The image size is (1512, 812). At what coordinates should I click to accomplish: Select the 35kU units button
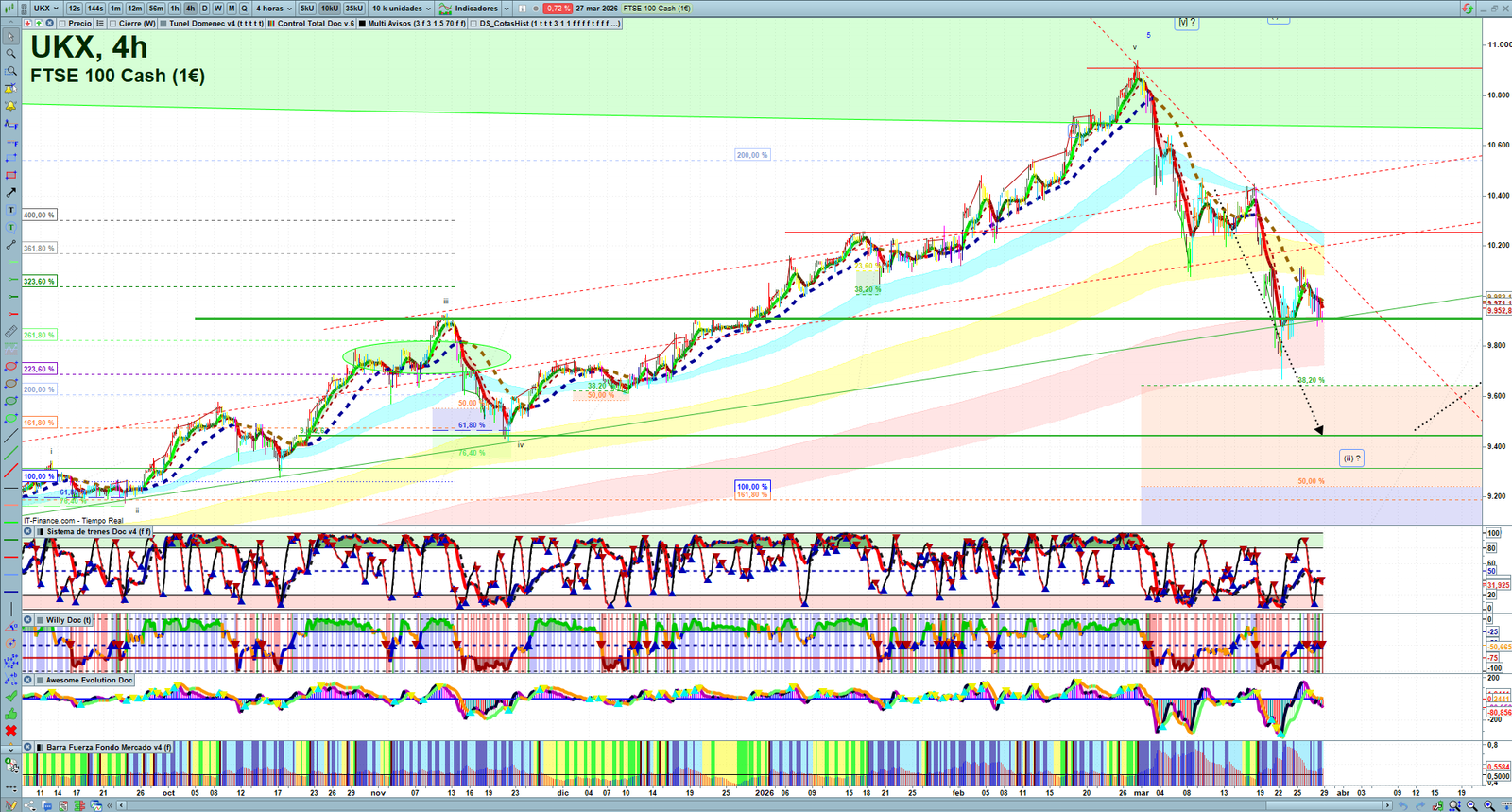pos(353,9)
